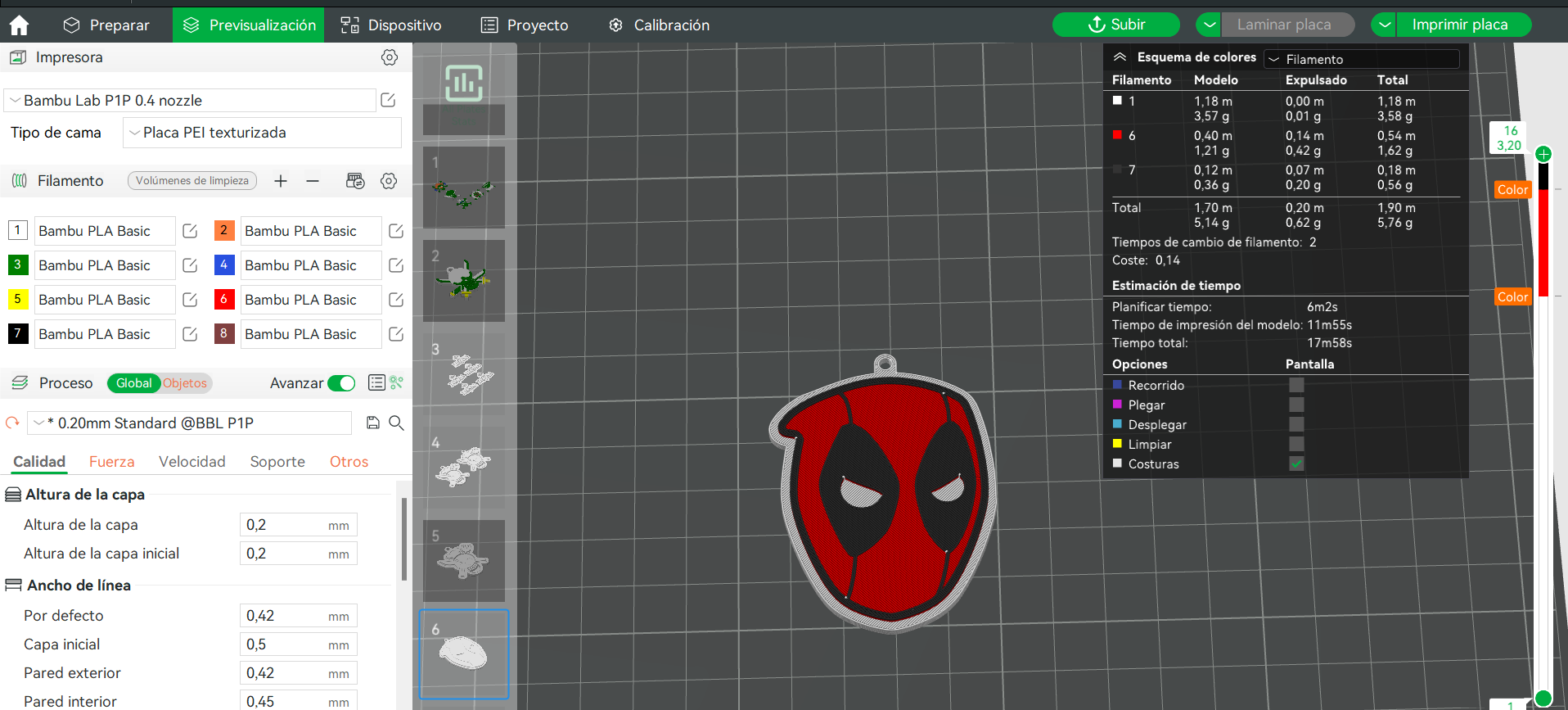Open Volúmenes de limpieza settings

192,181
